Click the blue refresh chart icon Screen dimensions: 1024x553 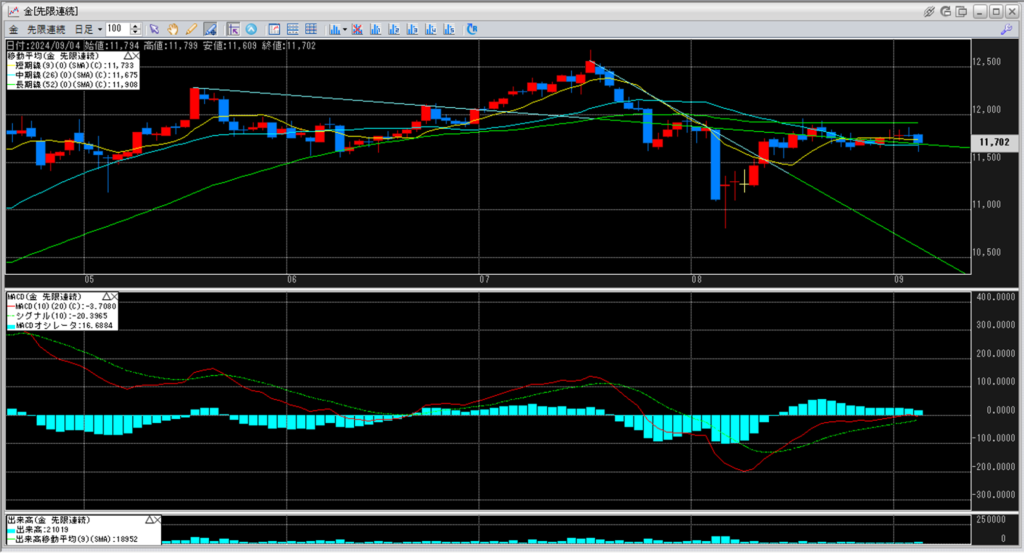coord(472,29)
